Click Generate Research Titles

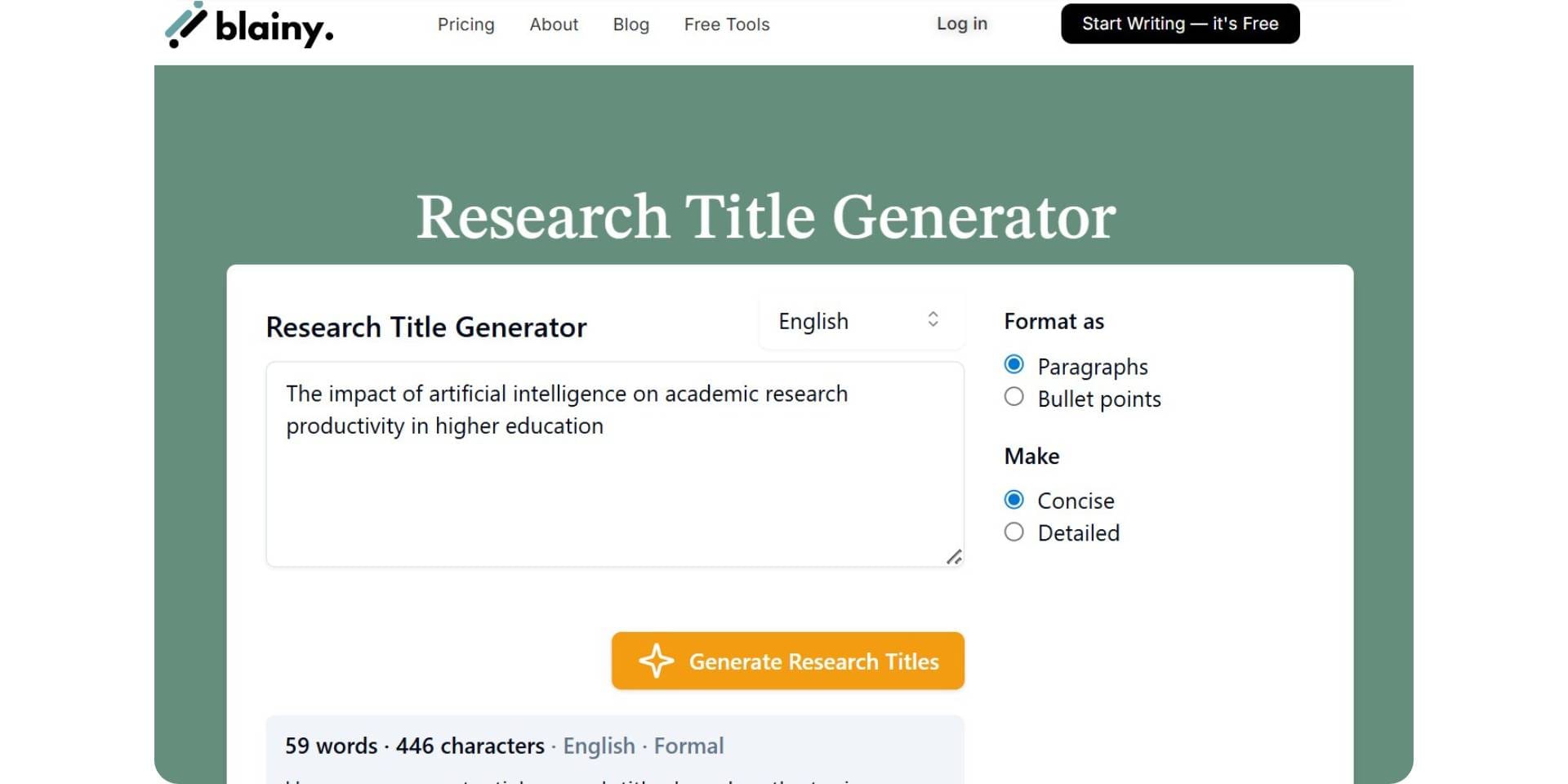pos(787,661)
